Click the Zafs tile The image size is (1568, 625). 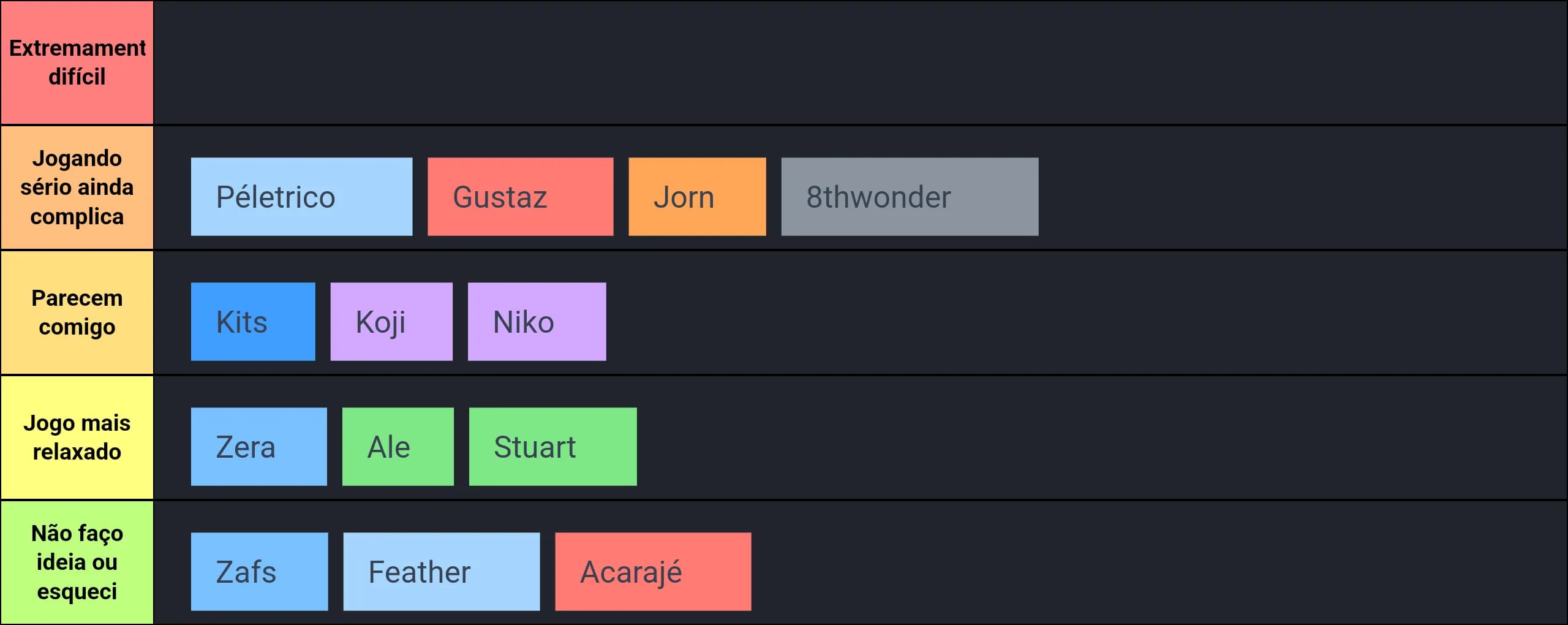coord(259,572)
